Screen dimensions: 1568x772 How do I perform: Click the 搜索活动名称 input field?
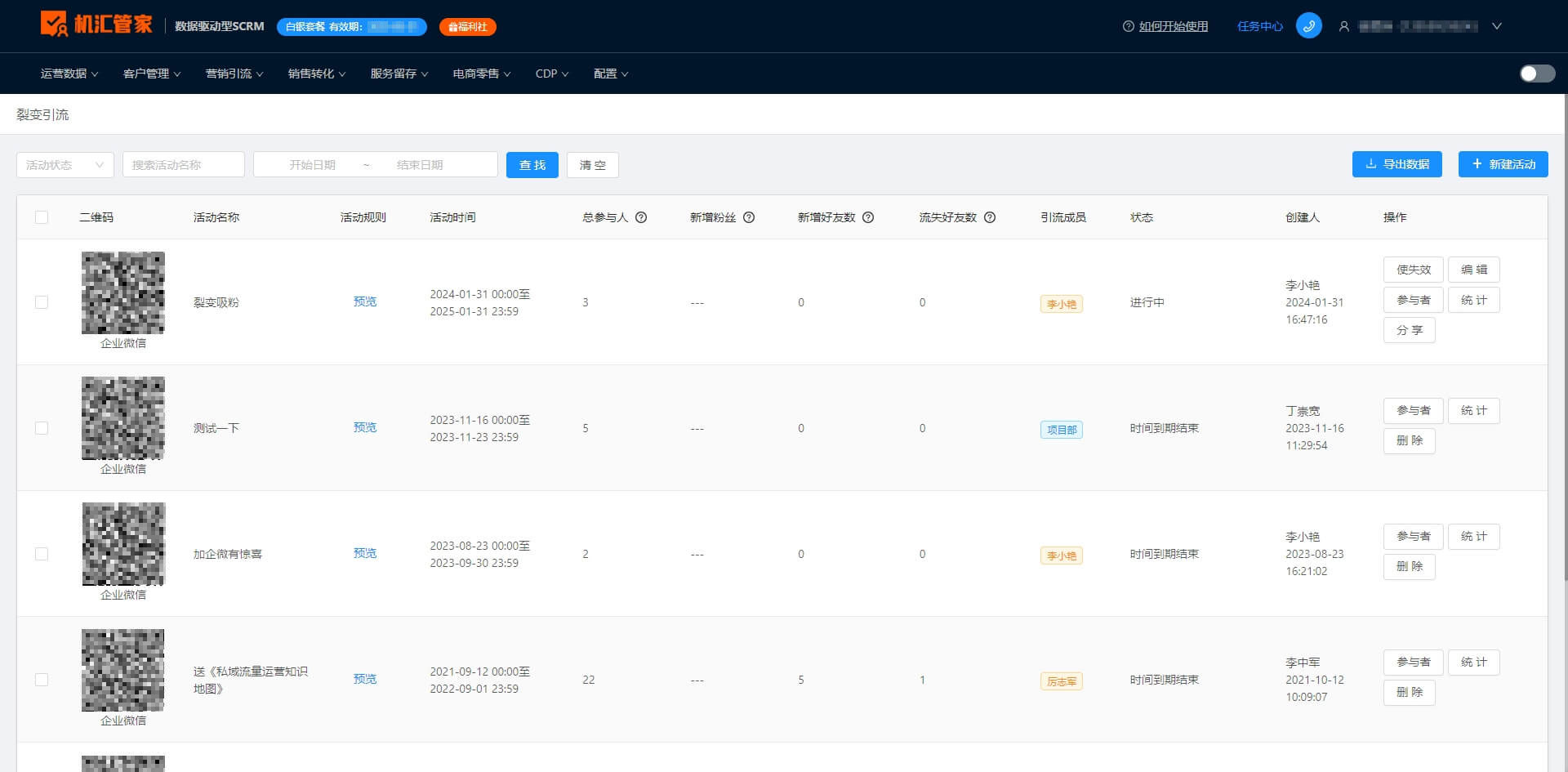[x=184, y=165]
